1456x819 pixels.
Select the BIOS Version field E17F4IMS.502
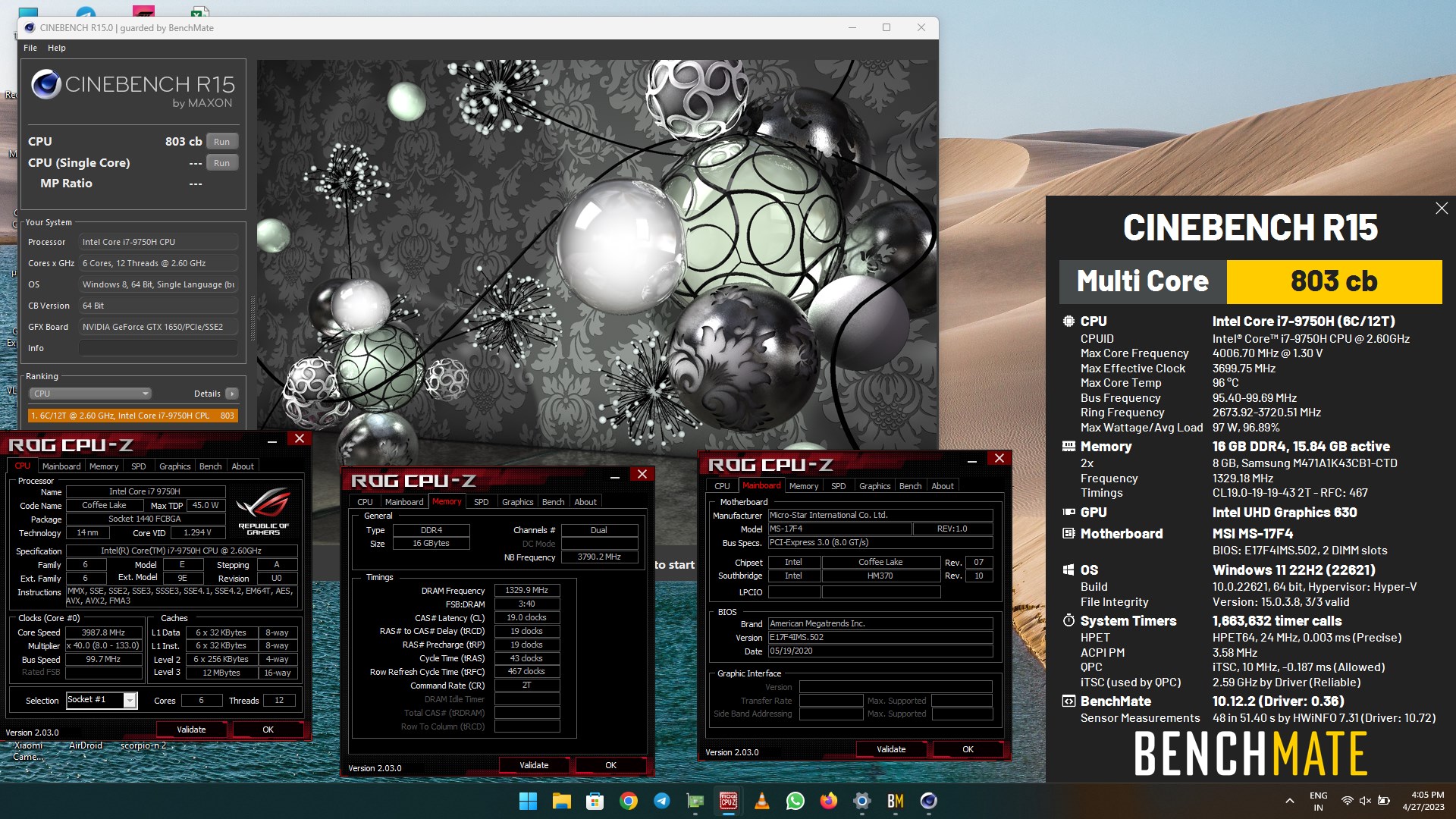tap(880, 638)
